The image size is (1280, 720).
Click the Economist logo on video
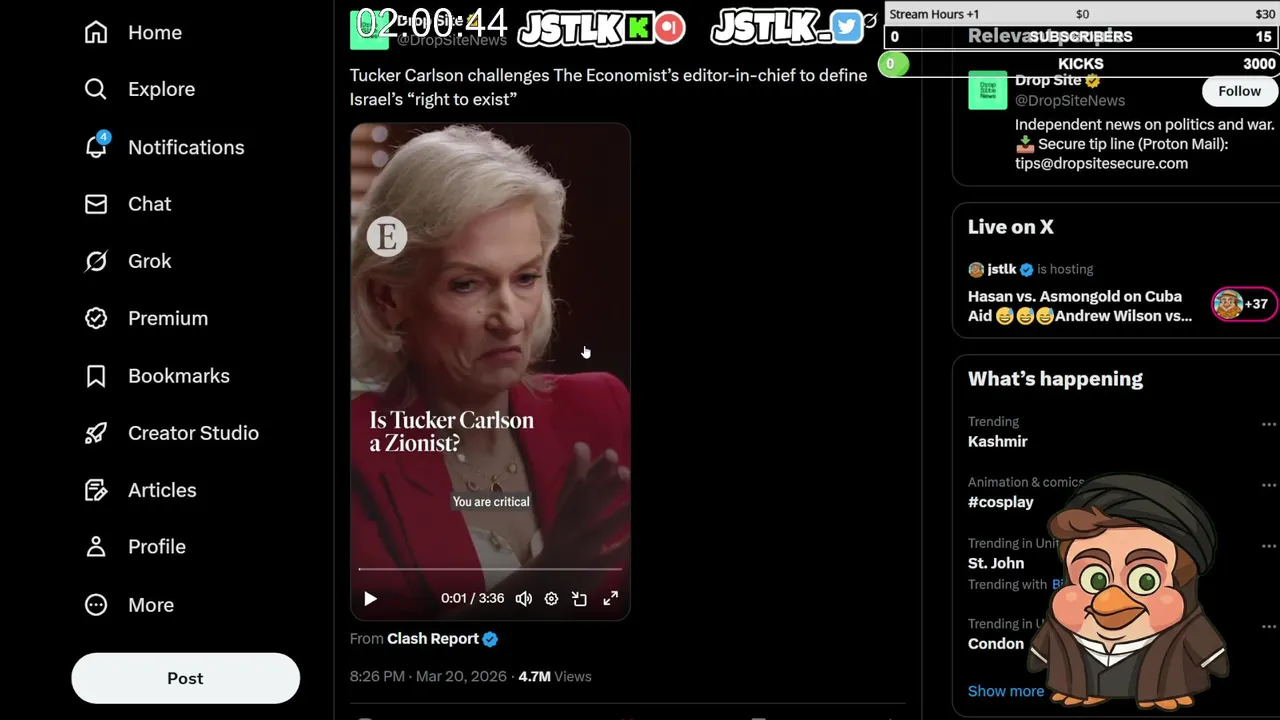pyautogui.click(x=387, y=237)
